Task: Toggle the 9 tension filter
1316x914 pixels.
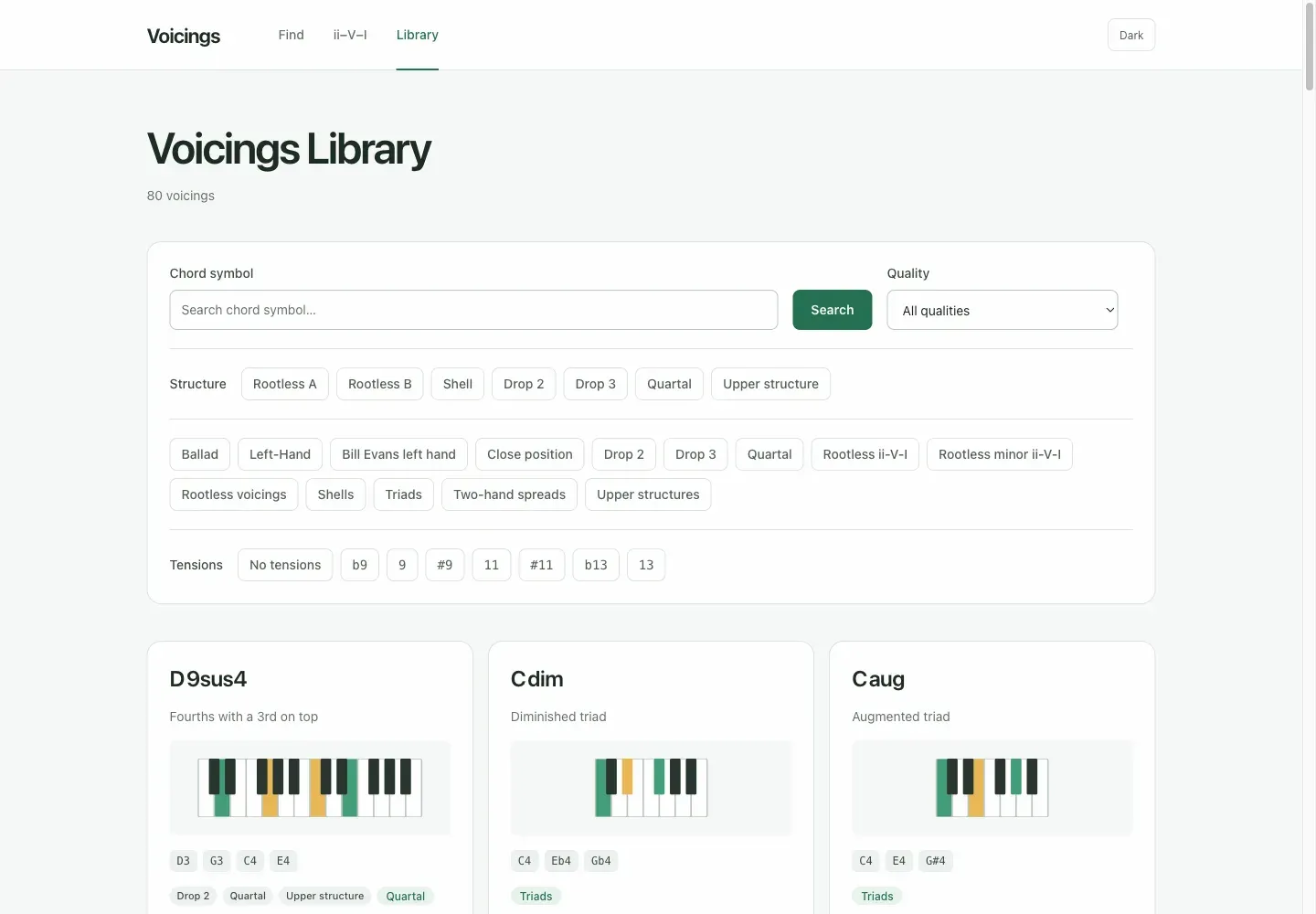Action: click(402, 565)
